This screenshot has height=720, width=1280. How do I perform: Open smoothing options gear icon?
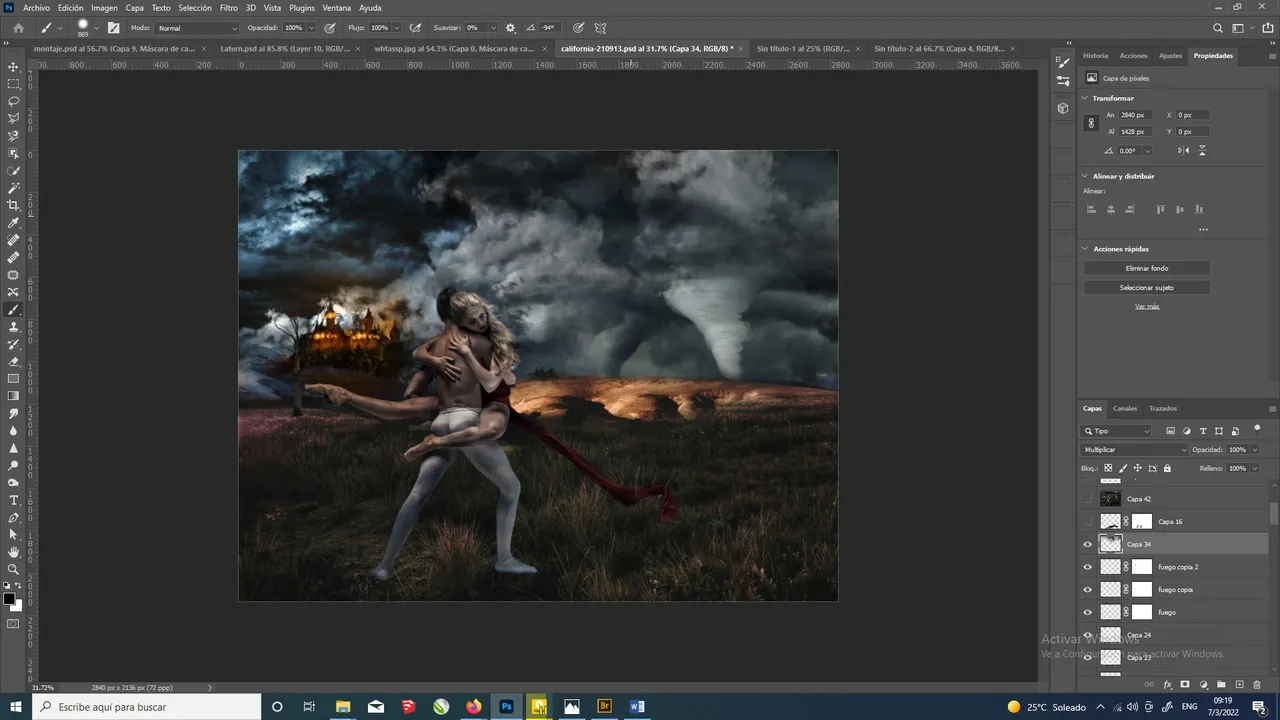tap(511, 28)
